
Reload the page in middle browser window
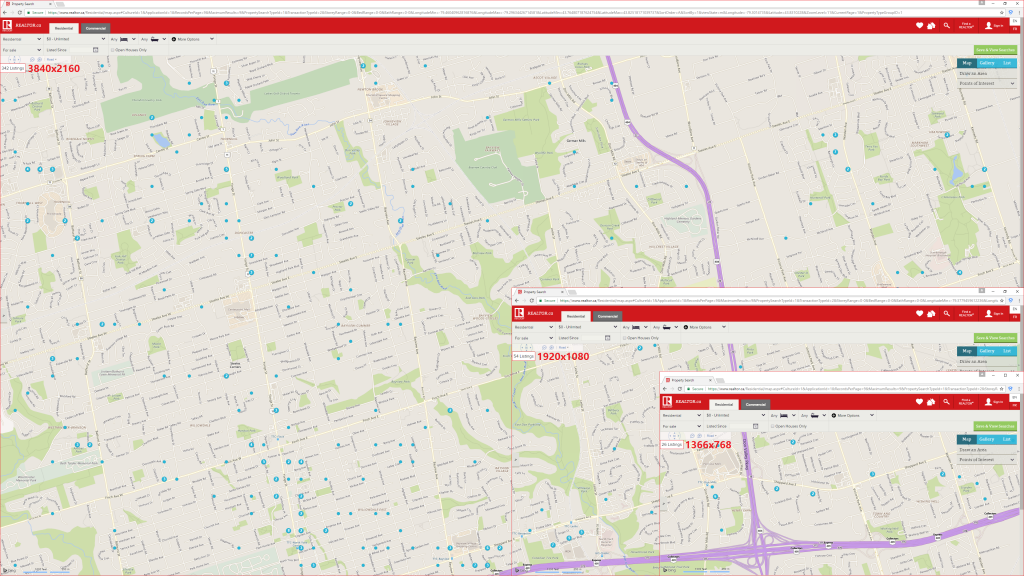[x=532, y=300]
